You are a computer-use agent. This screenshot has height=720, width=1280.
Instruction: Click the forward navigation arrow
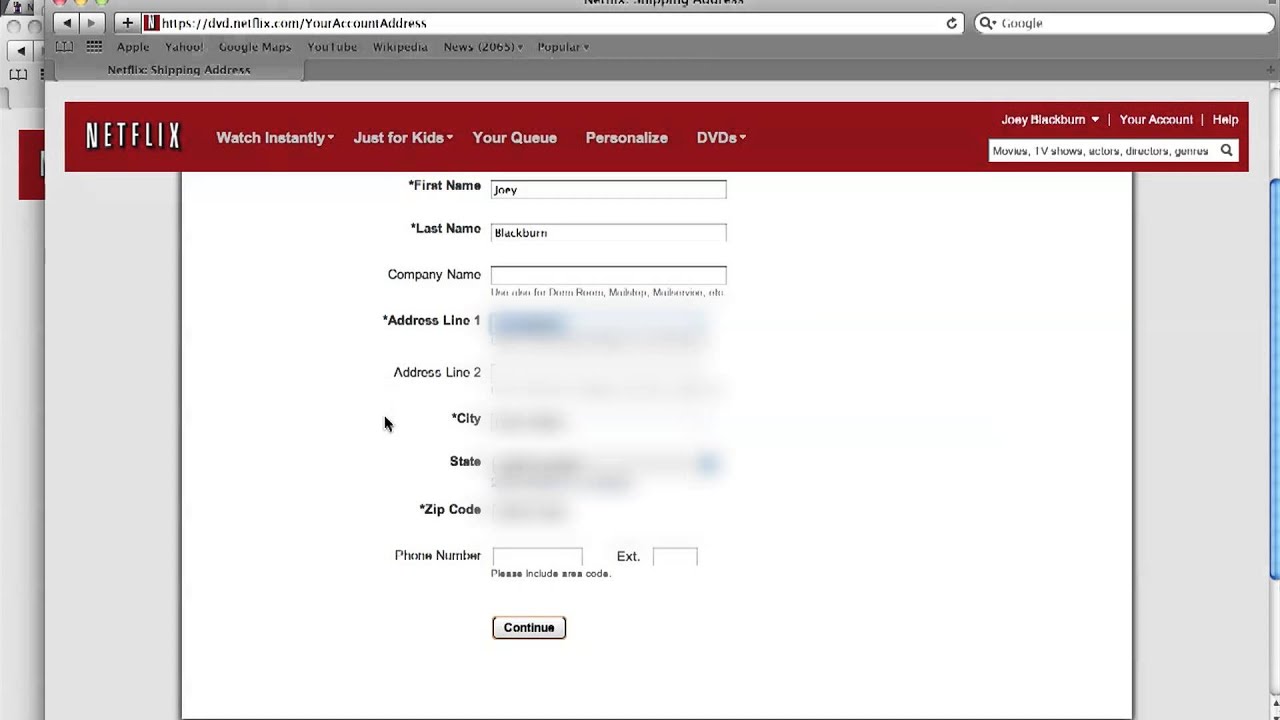[x=90, y=22]
